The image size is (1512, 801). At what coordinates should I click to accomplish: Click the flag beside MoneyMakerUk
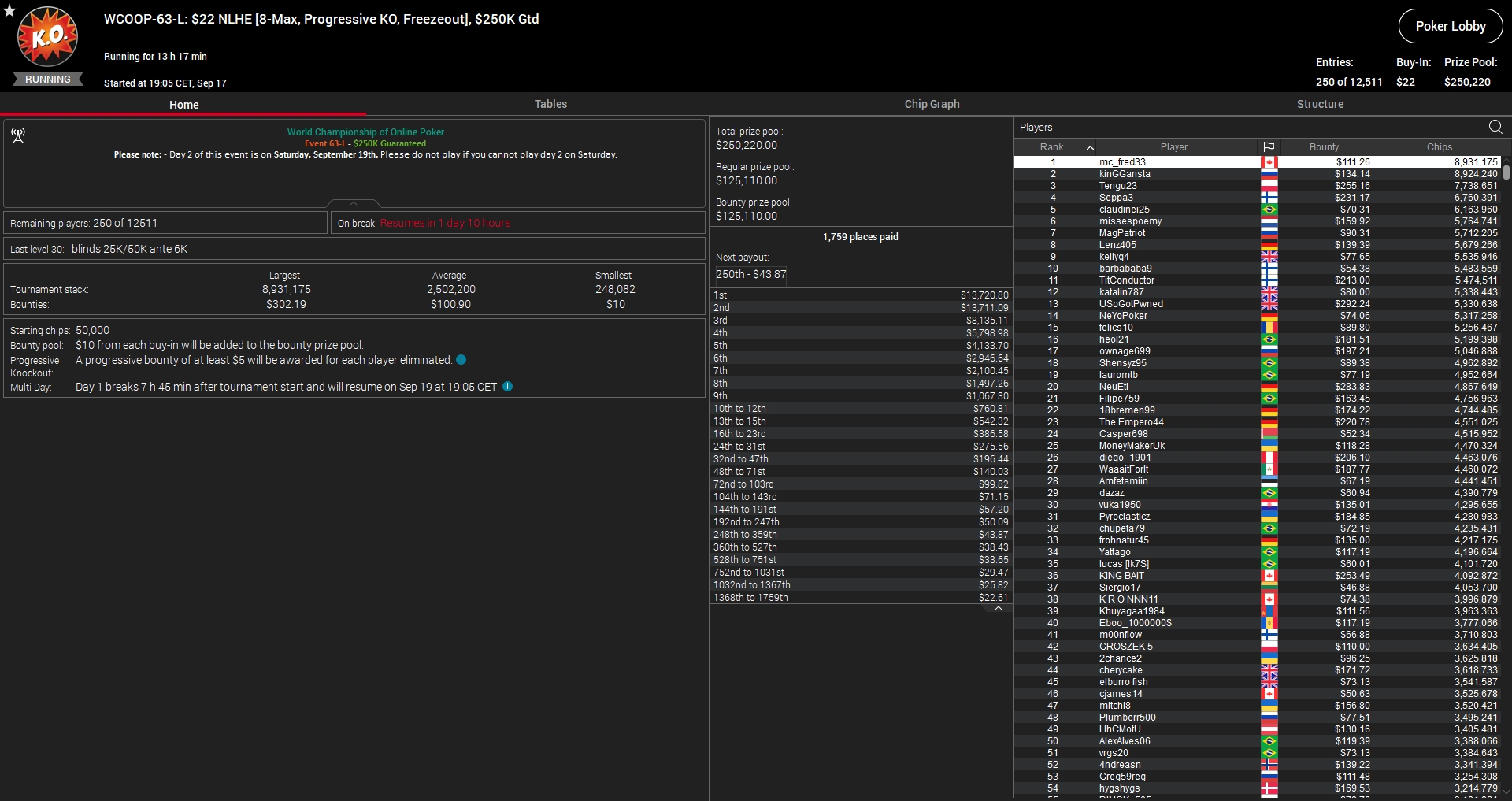(1269, 446)
